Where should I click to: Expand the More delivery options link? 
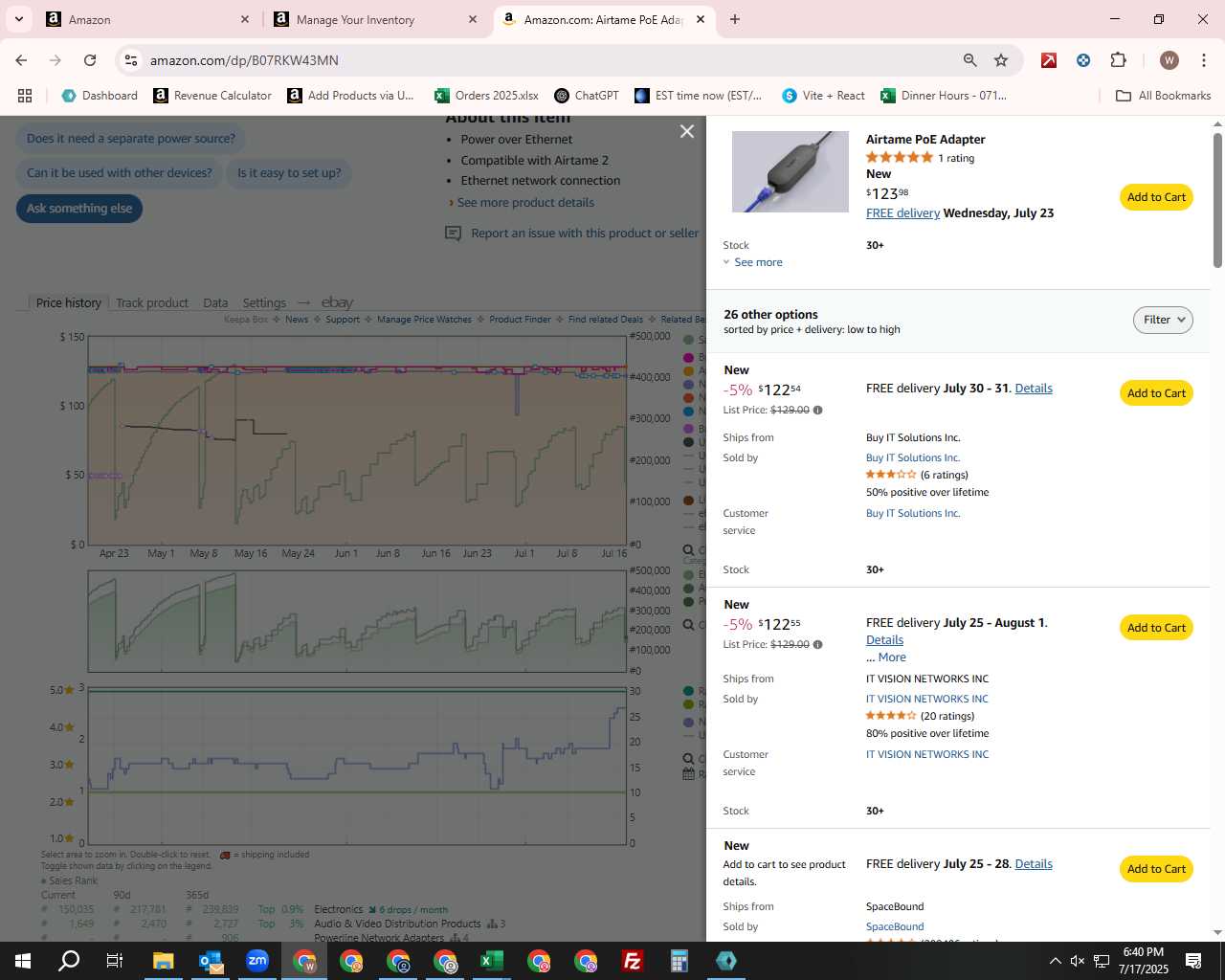892,657
